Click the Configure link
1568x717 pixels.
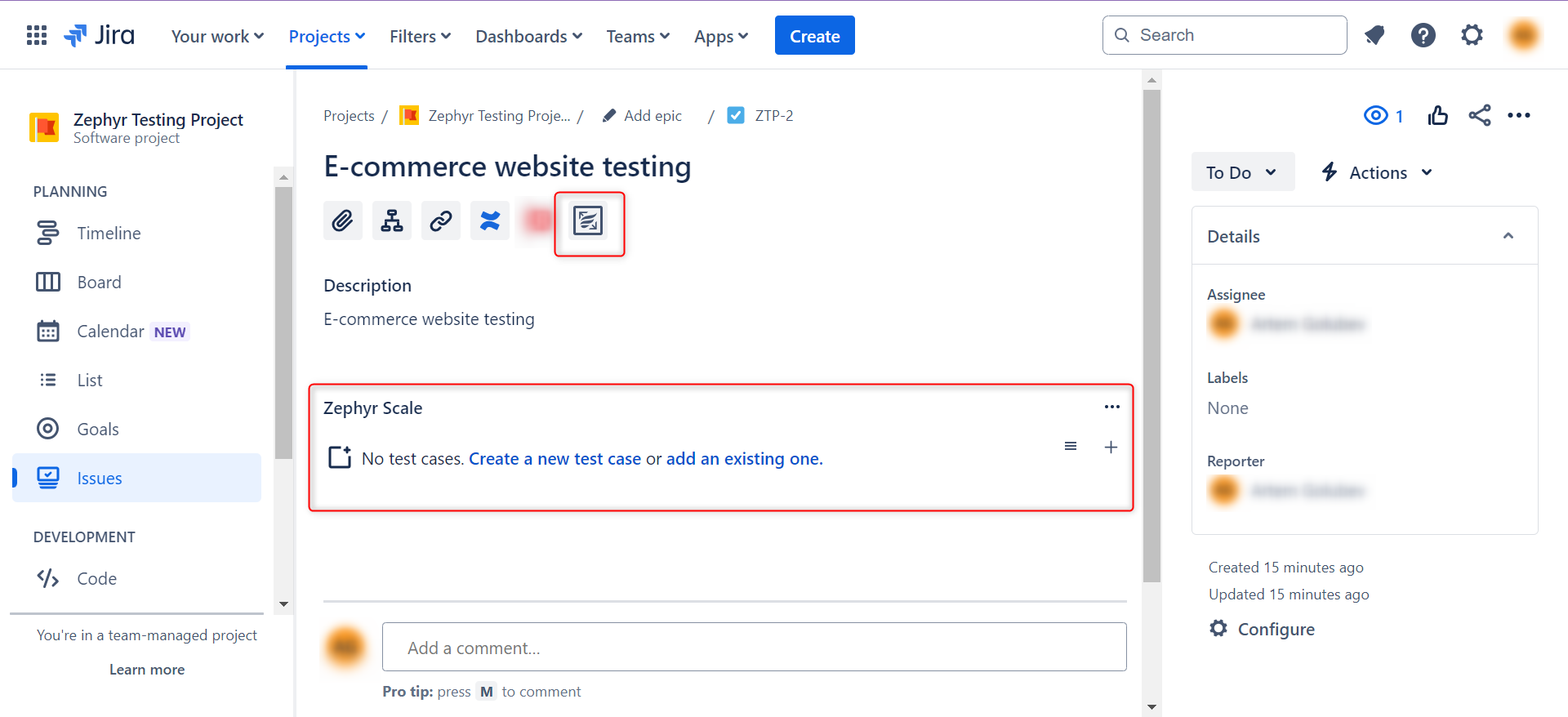point(1276,629)
